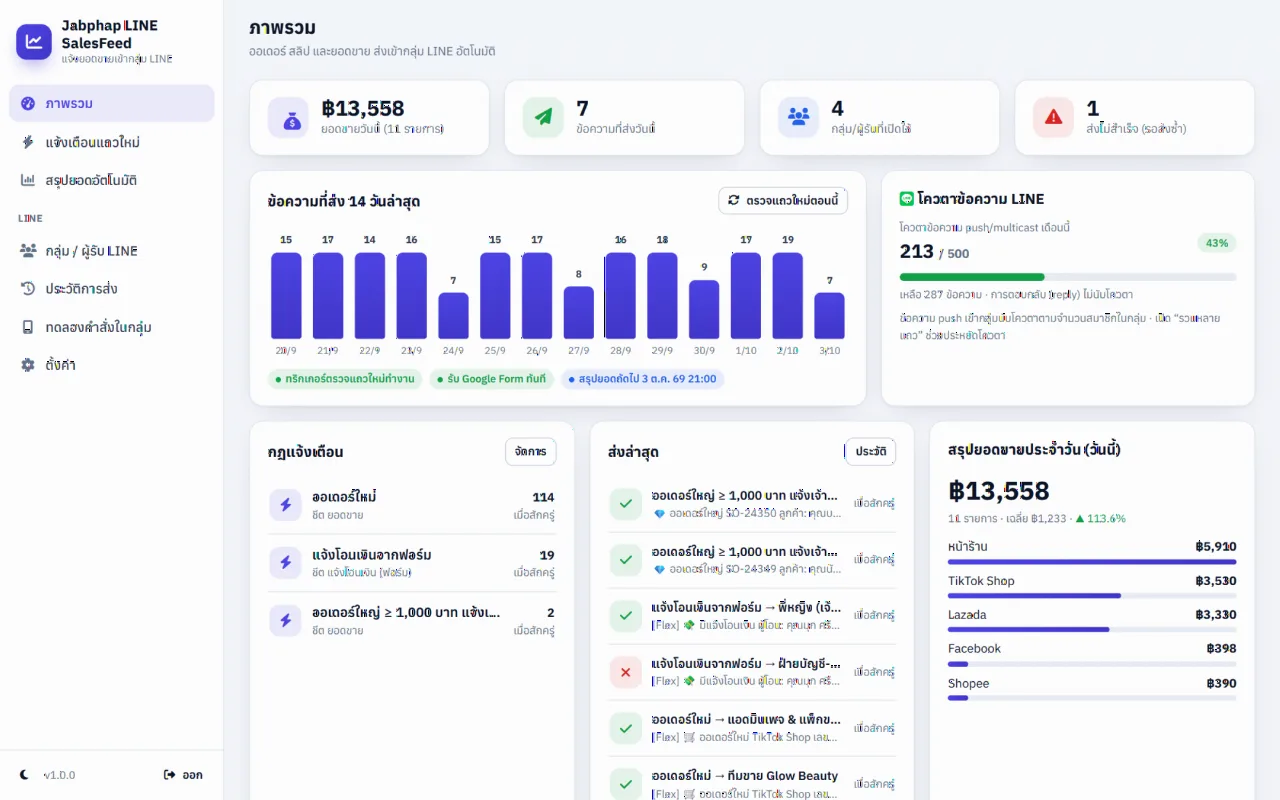Screen dimensions: 1280x800
Task: Click สรุปยอดถัดไป 3 ต.ค. 69 21:00 chip
Action: pyautogui.click(x=642, y=379)
